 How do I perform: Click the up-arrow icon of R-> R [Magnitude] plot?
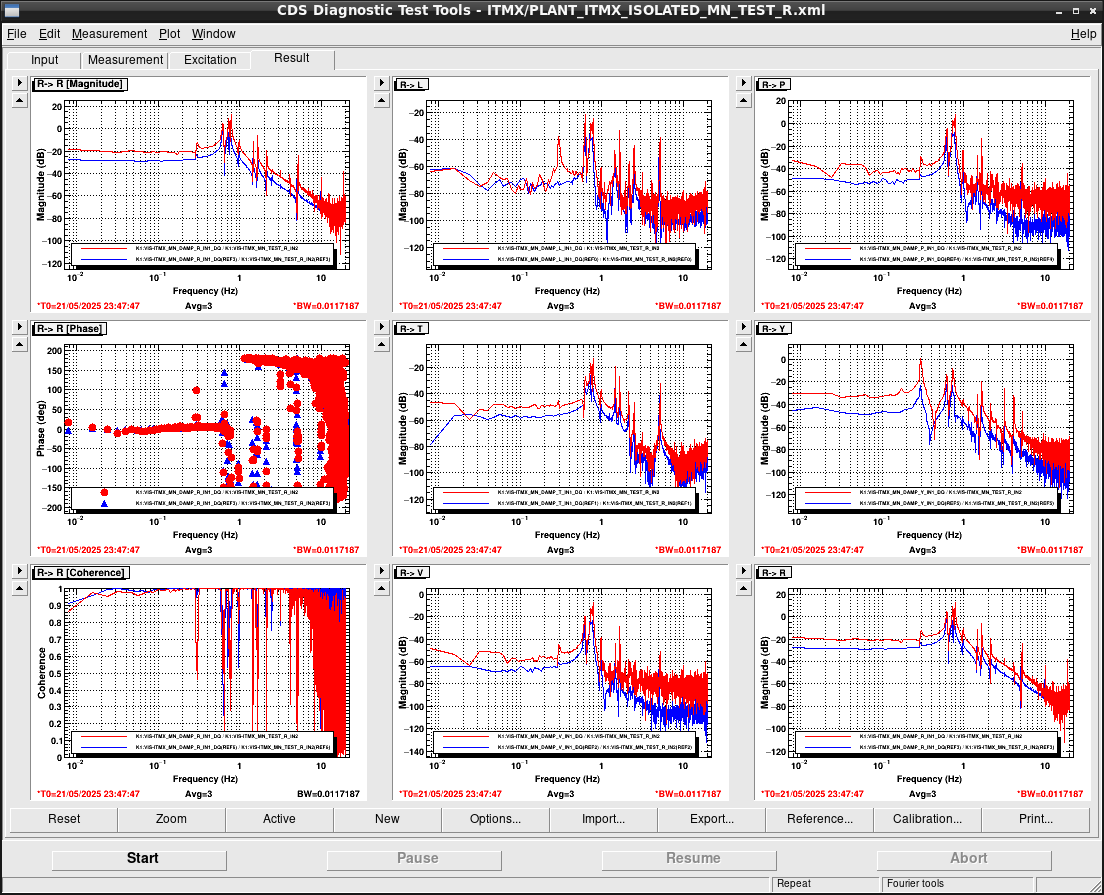coord(20,101)
